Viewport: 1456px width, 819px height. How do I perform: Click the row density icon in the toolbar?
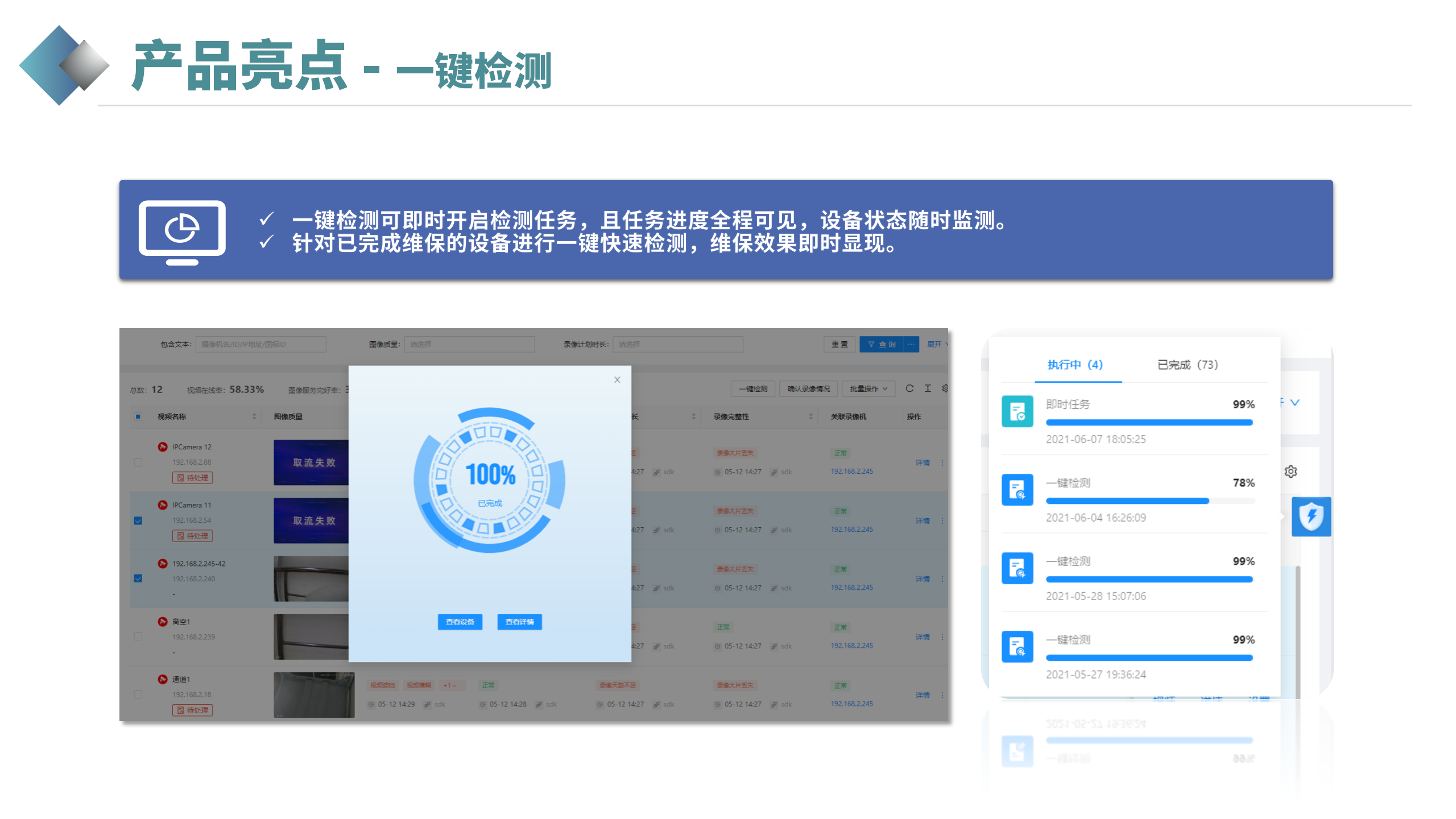pyautogui.click(x=928, y=388)
